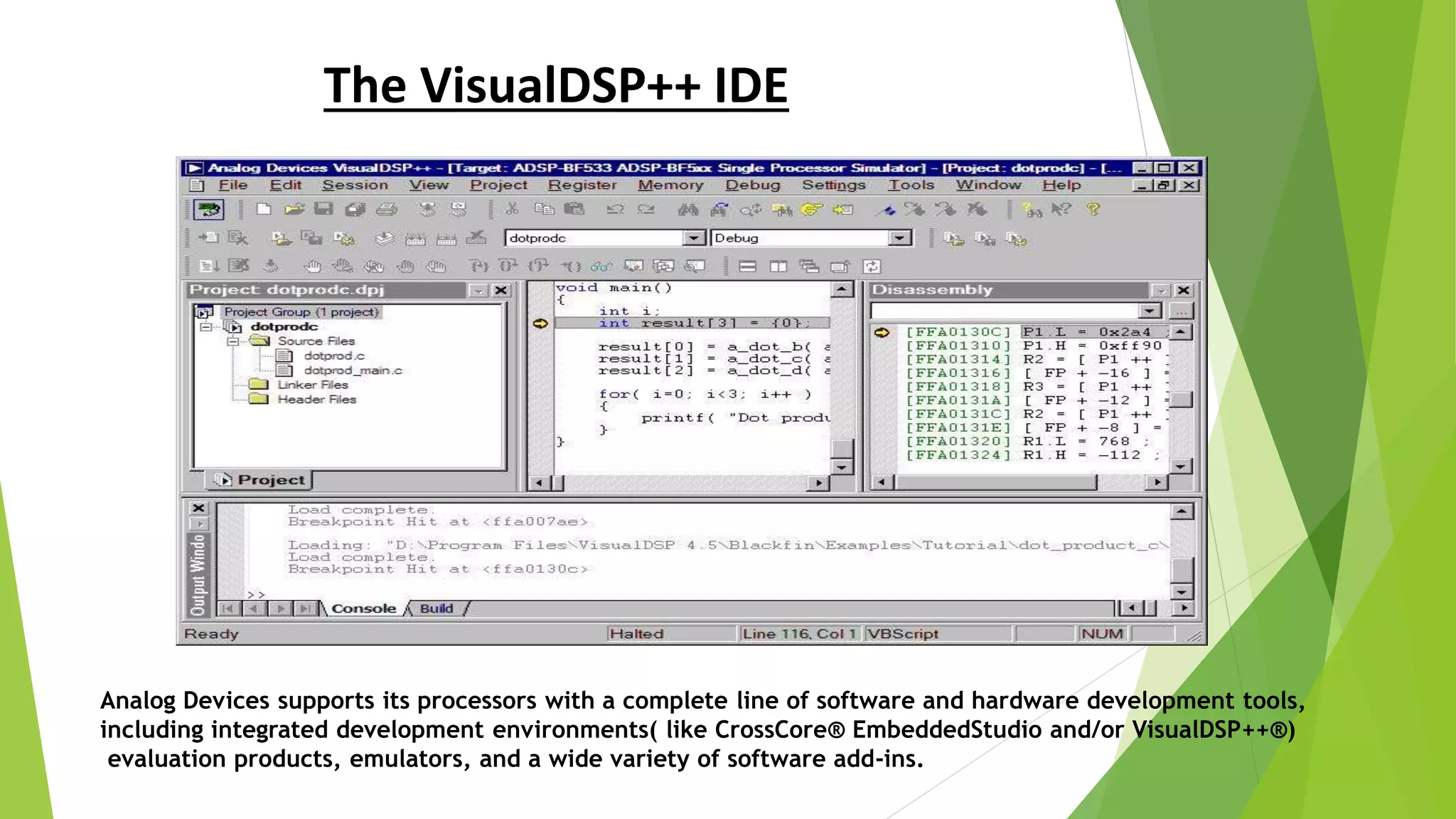Screen dimensions: 1456x819
Task: Select dotprod_main.c in the project tree
Action: [x=353, y=370]
